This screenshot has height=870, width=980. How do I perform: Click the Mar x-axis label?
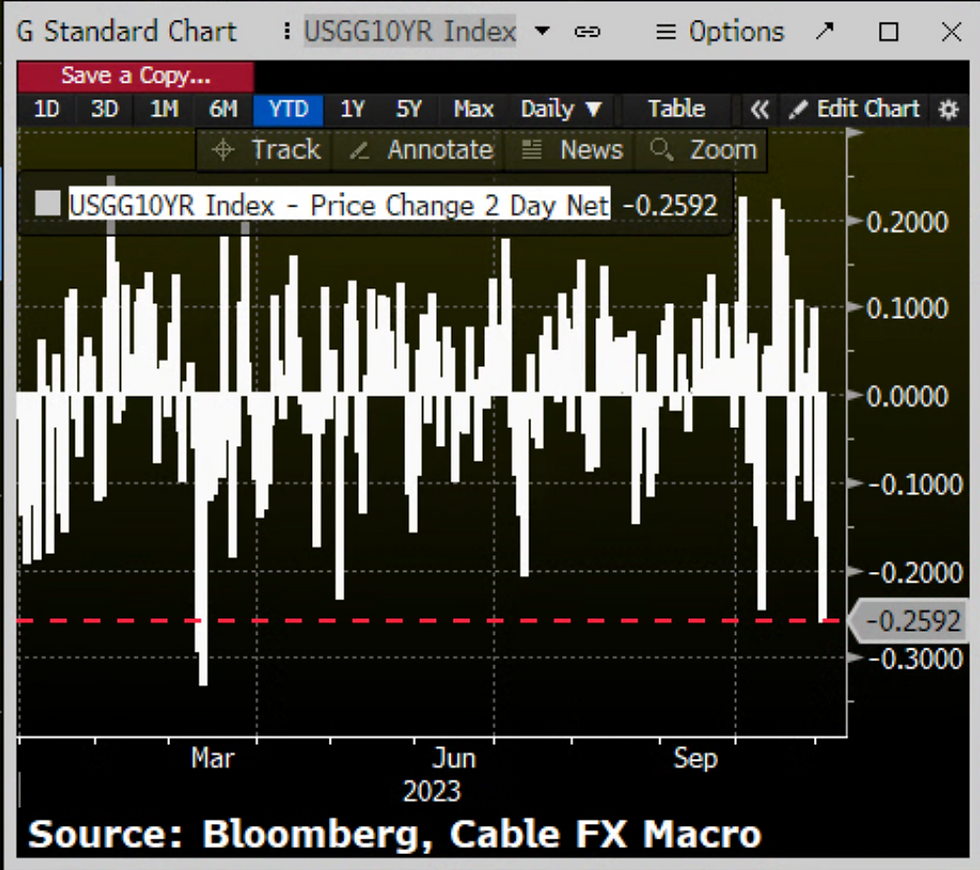(x=212, y=758)
